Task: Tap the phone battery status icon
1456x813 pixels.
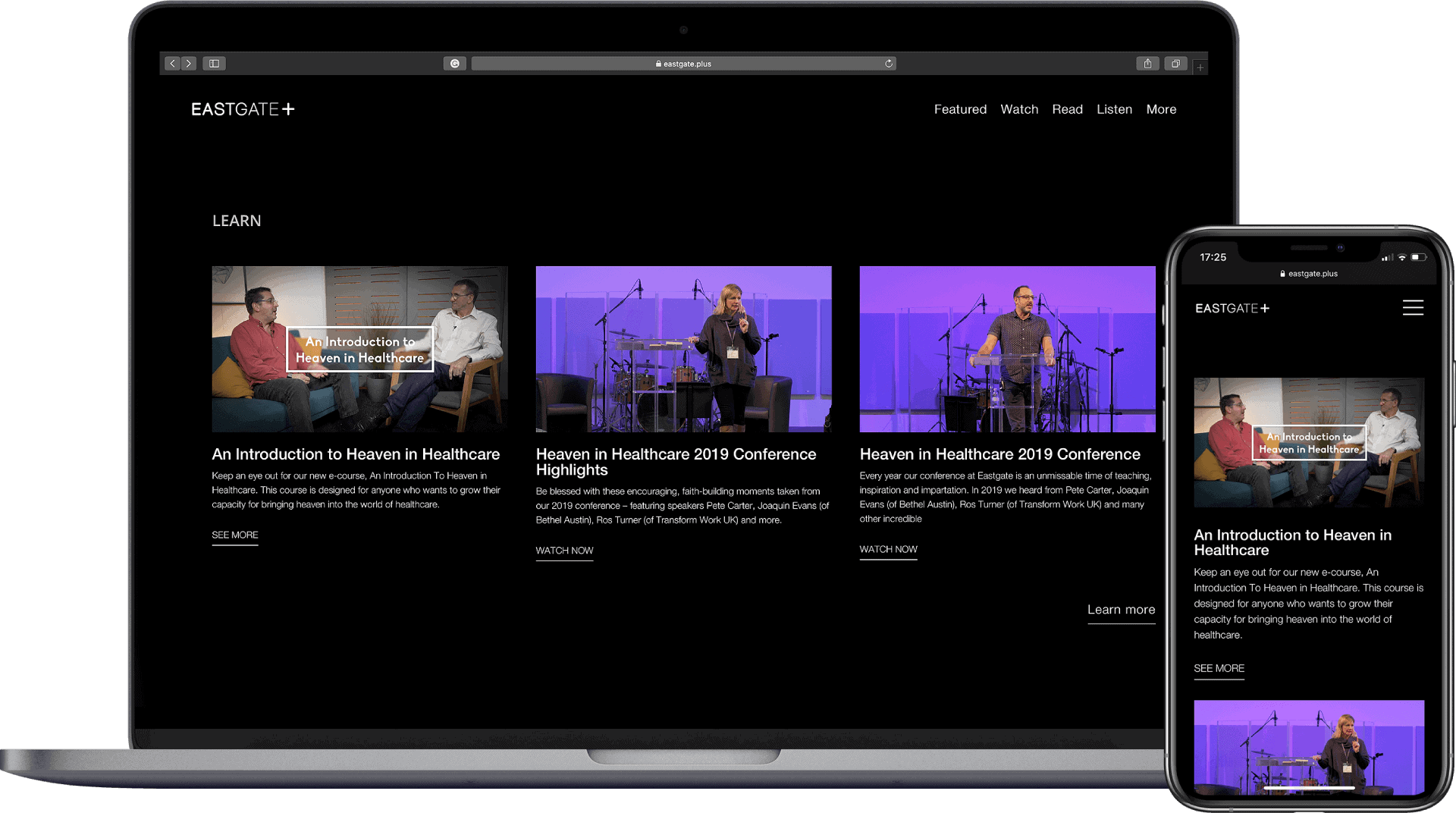Action: (1418, 258)
